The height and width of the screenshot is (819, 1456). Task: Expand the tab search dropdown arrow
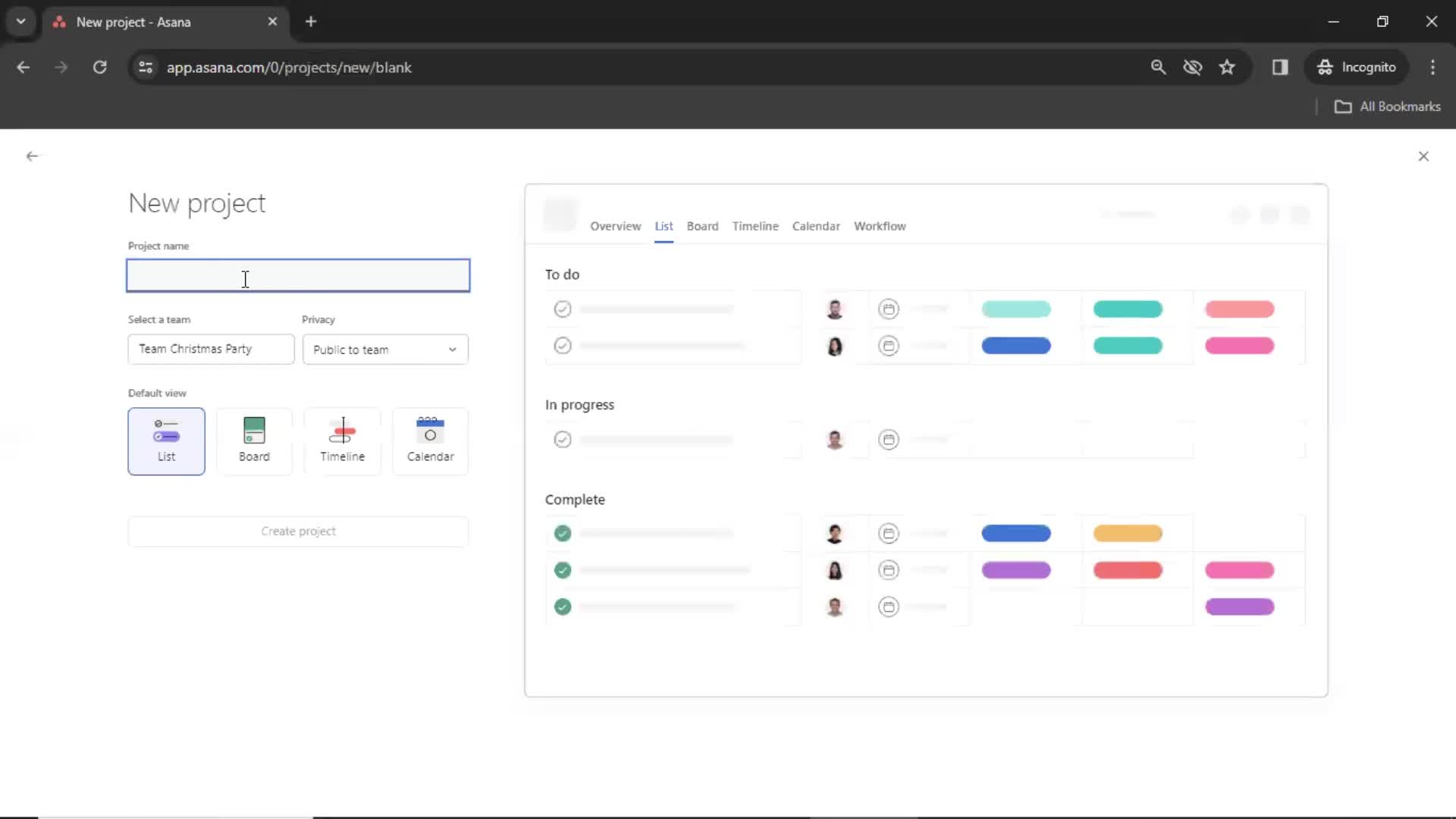point(21,22)
